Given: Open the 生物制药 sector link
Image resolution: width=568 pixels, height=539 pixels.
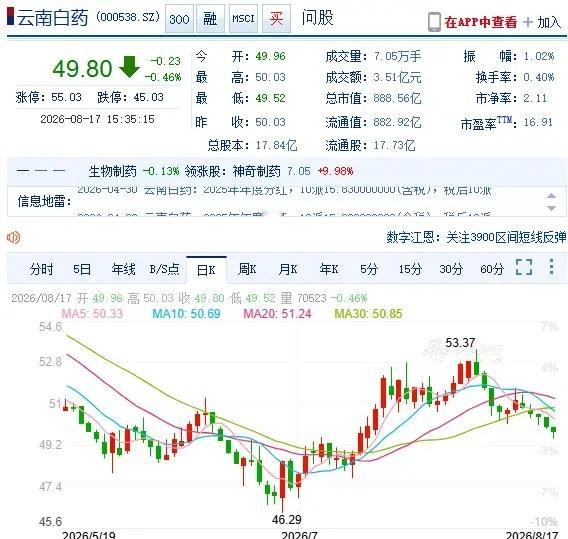Looking at the screenshot, I should 113,171.
